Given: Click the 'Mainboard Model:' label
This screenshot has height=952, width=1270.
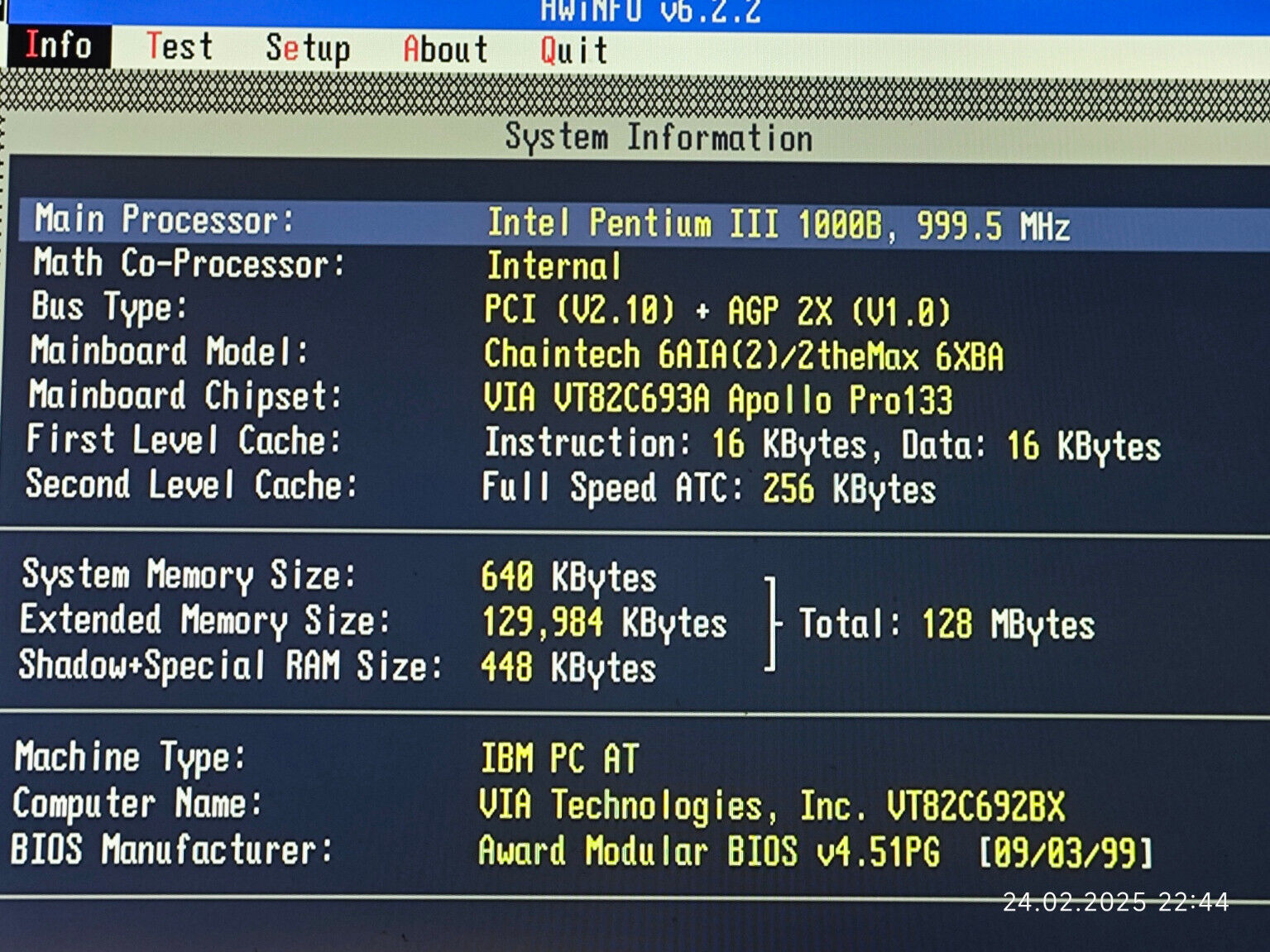Looking at the screenshot, I should 169,352.
